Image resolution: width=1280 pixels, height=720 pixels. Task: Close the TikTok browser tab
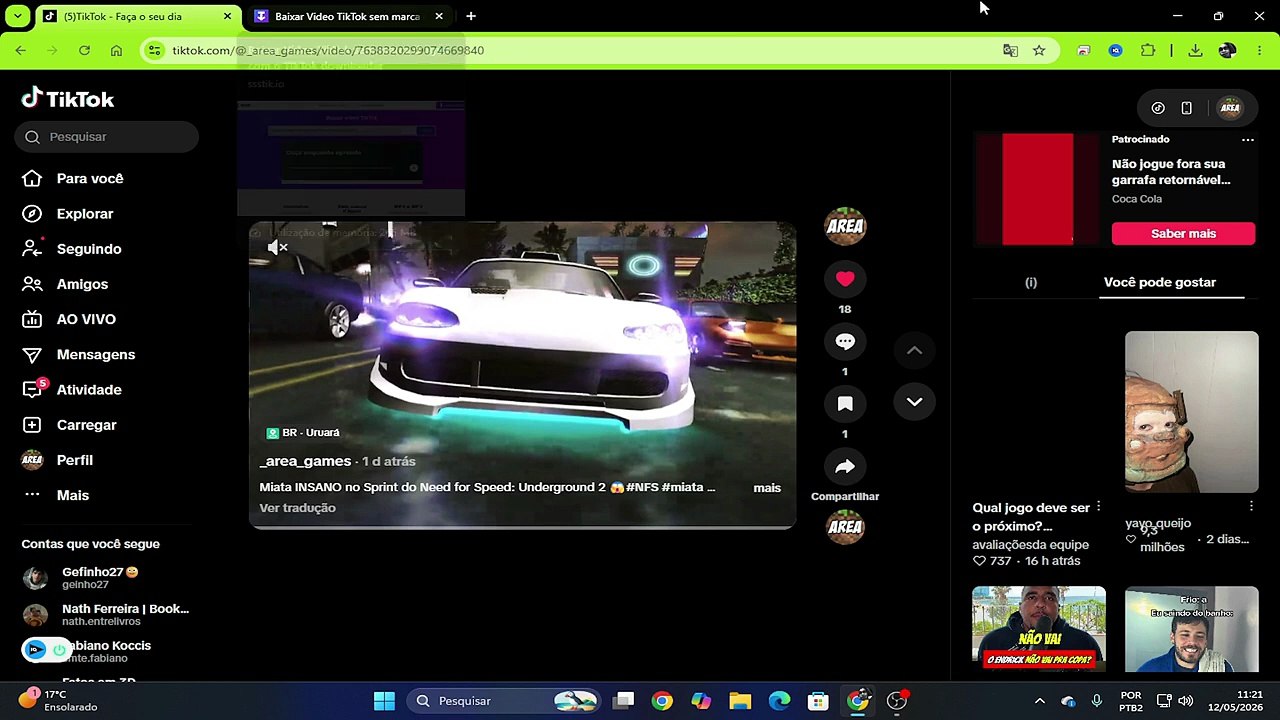click(x=227, y=16)
